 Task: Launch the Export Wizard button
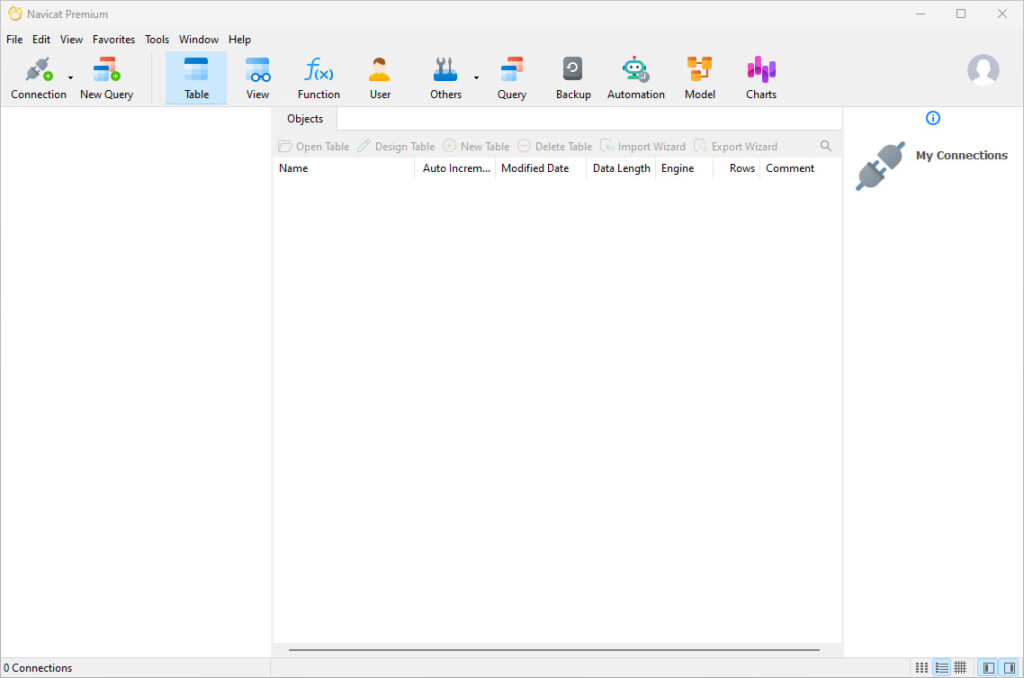tap(736, 146)
